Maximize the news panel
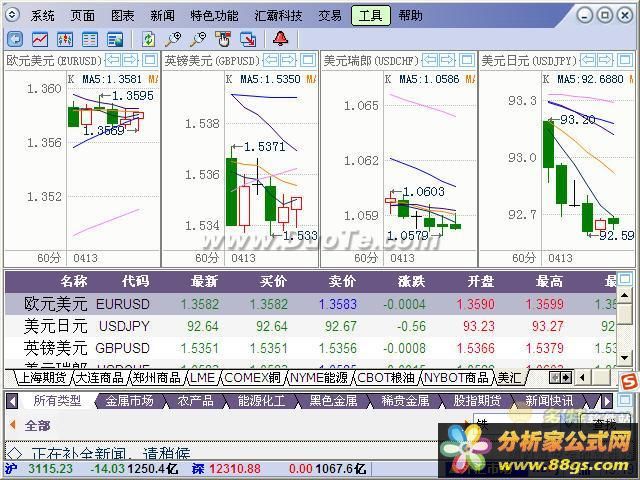Image resolution: width=640 pixels, height=480 pixels. click(625, 400)
